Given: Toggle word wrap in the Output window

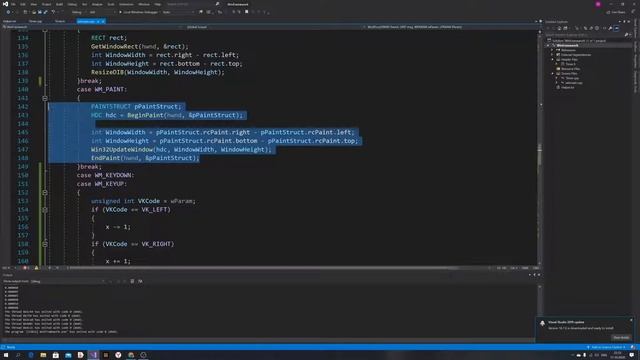Looking at the screenshot, I should pyautogui.click(x=140, y=281).
